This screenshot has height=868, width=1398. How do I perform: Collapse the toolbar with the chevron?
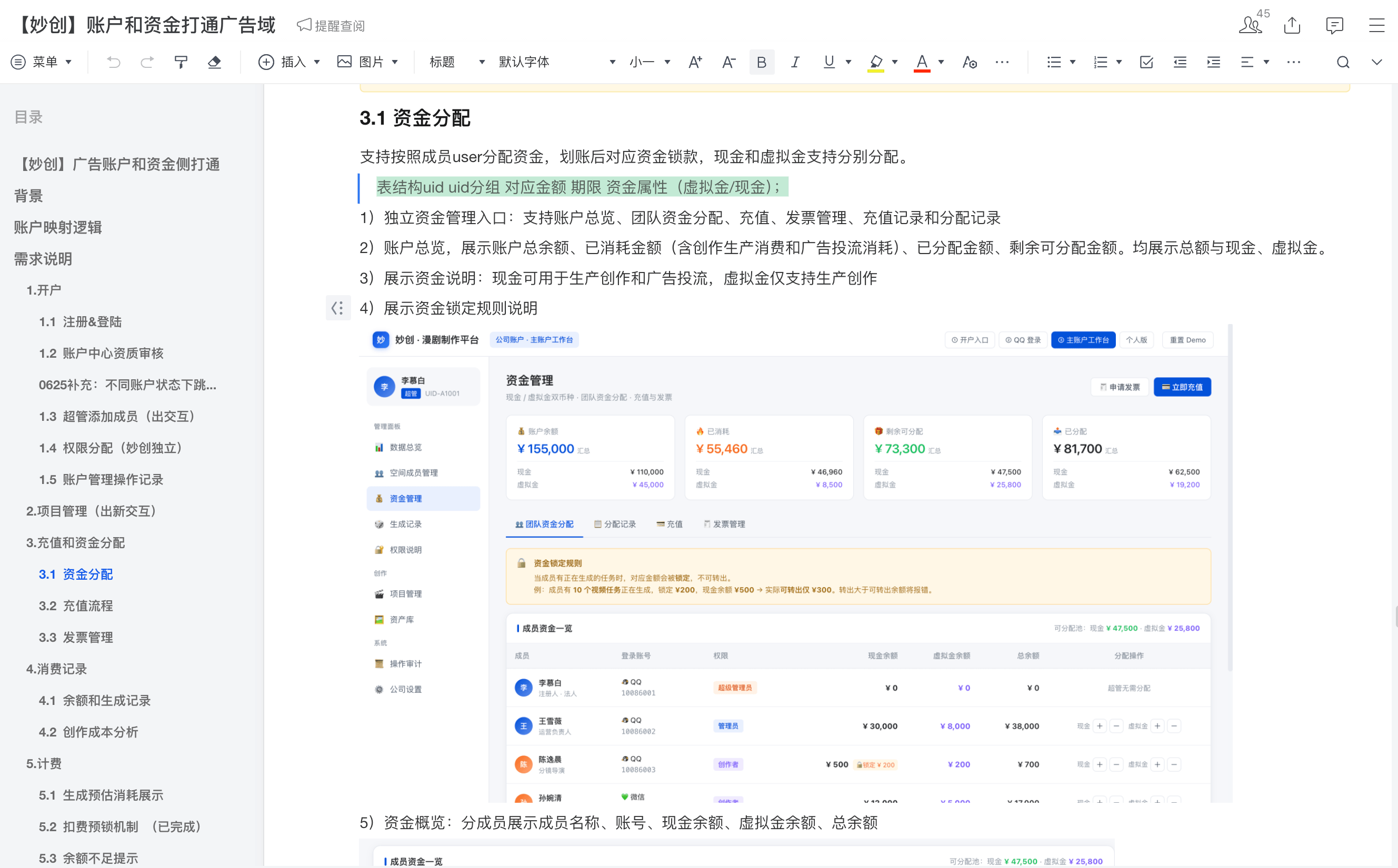coord(1377,62)
